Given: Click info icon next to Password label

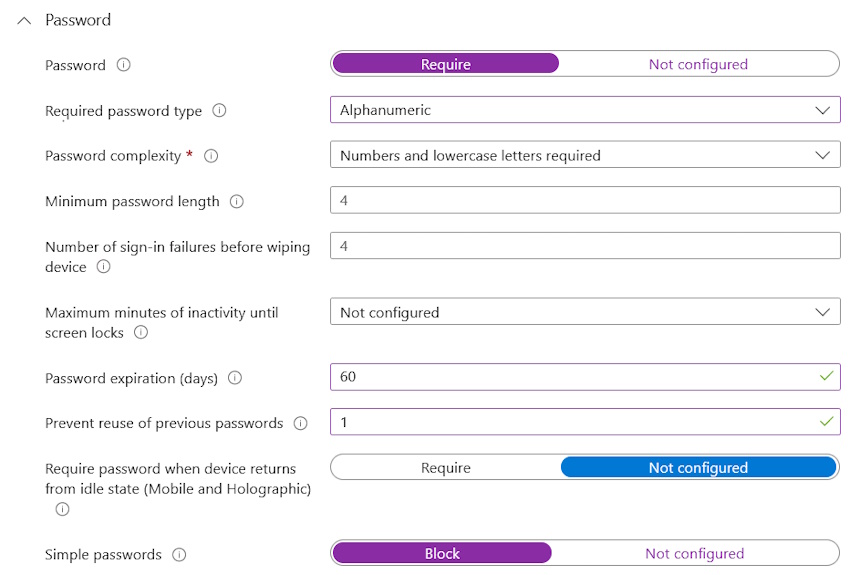Looking at the screenshot, I should tap(124, 65).
